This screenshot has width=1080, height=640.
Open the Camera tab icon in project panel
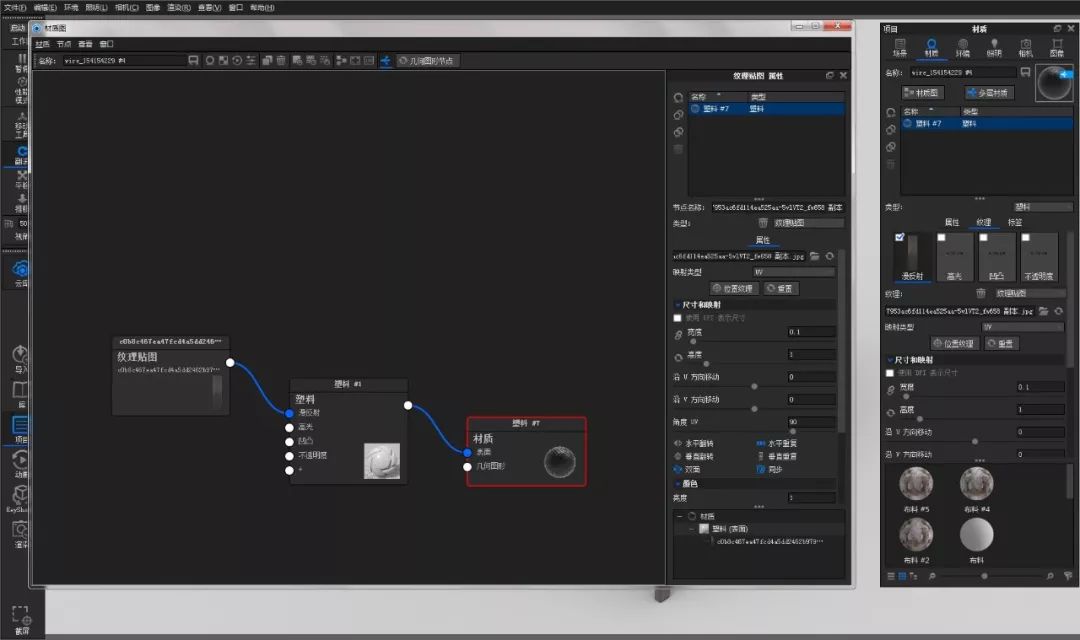tap(1025, 47)
